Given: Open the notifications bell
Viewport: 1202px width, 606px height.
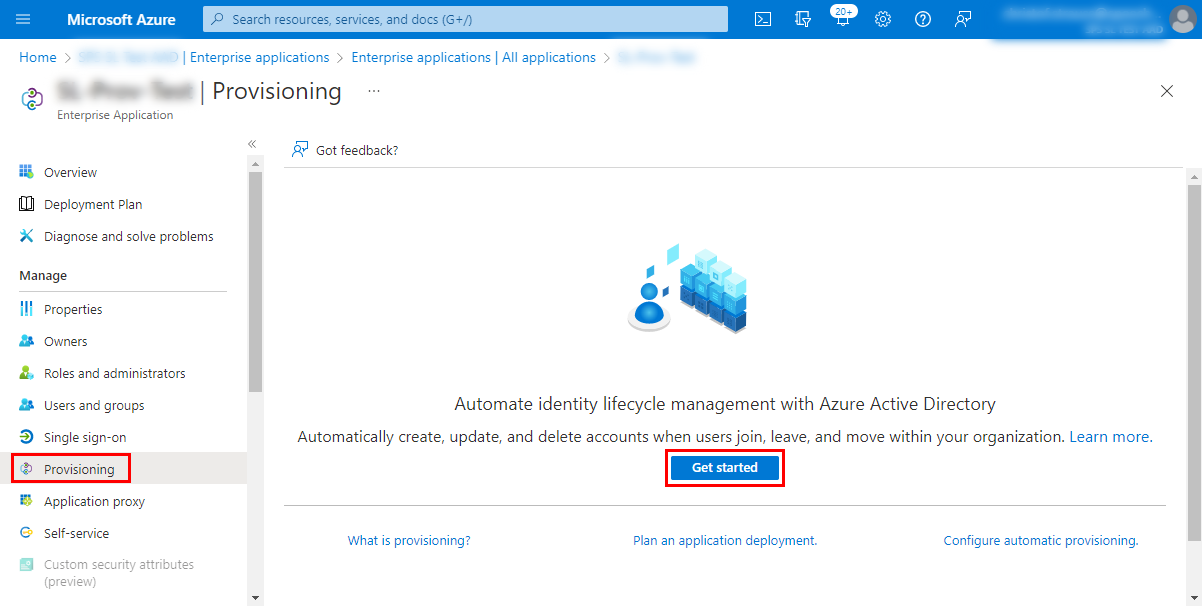Looking at the screenshot, I should [x=843, y=19].
